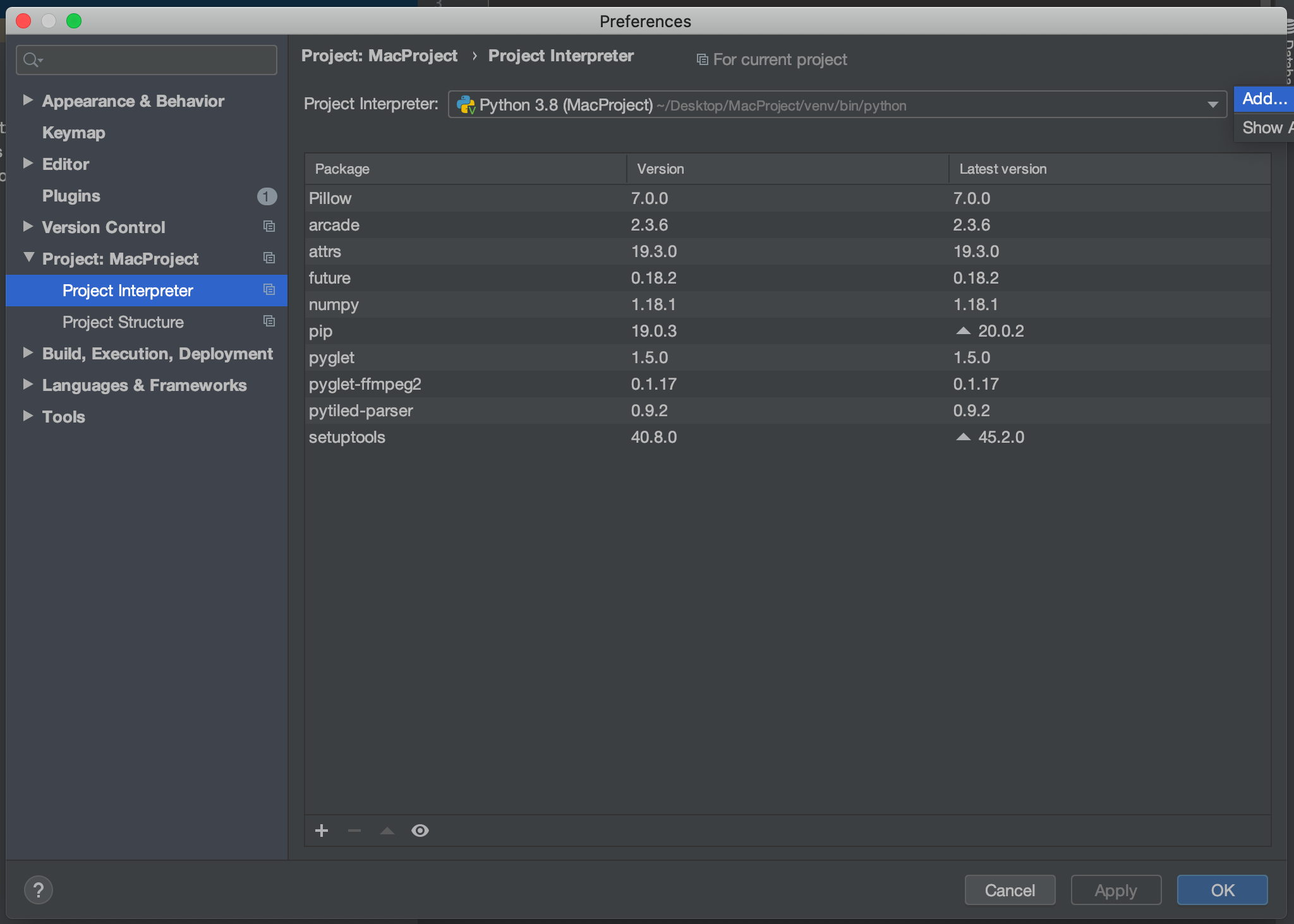Select the setuptools package row
This screenshot has height=924, width=1294.
pos(787,437)
